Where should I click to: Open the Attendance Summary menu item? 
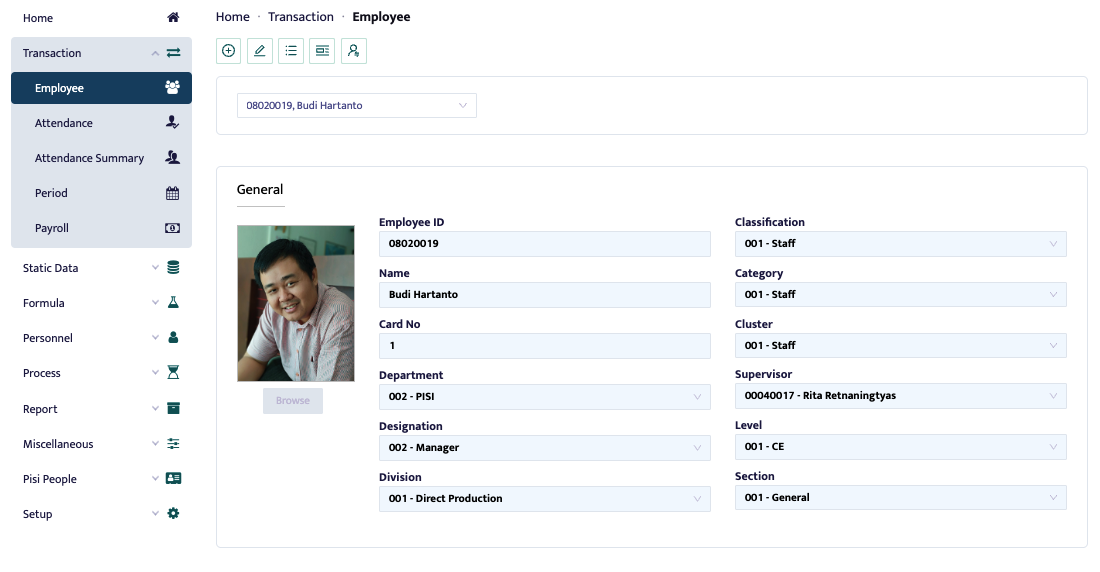(90, 158)
